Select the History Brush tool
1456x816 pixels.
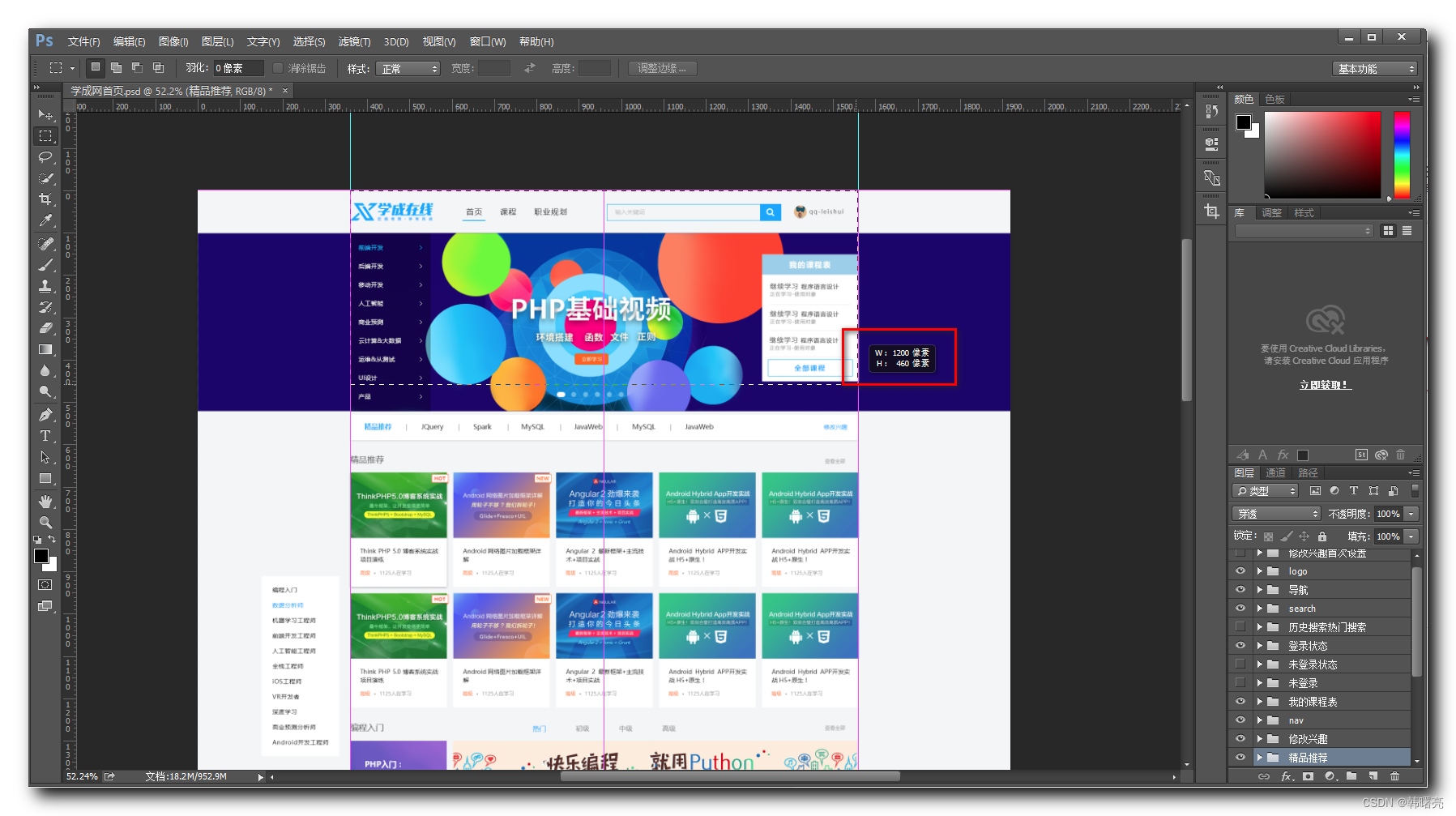coord(45,307)
